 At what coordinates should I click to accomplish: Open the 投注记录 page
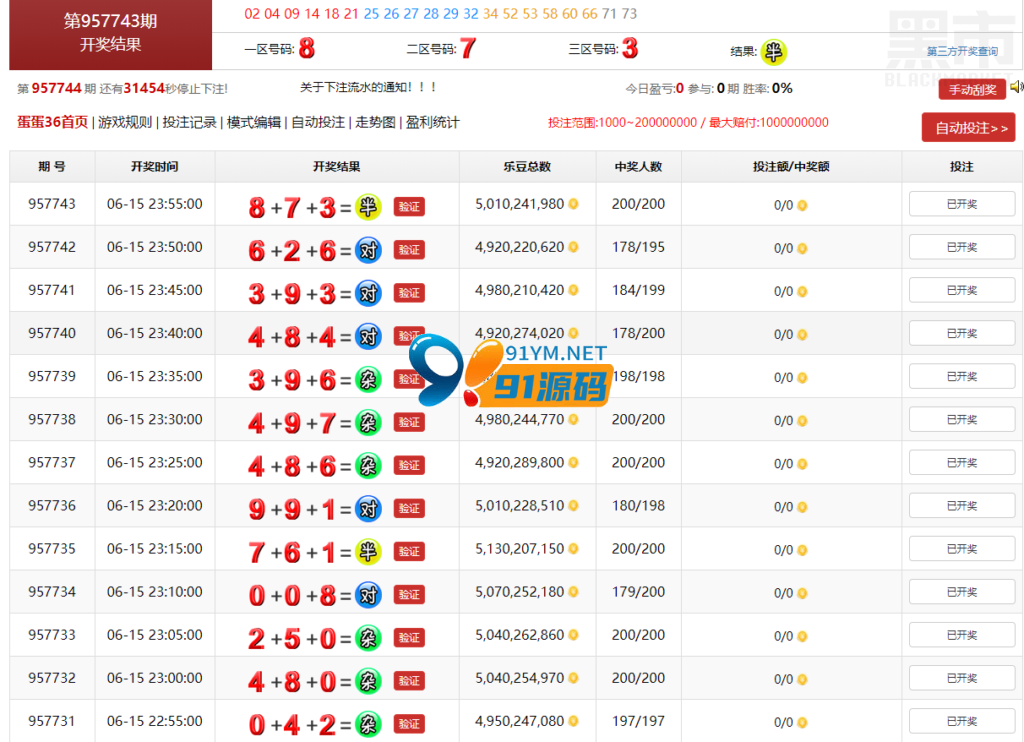189,122
